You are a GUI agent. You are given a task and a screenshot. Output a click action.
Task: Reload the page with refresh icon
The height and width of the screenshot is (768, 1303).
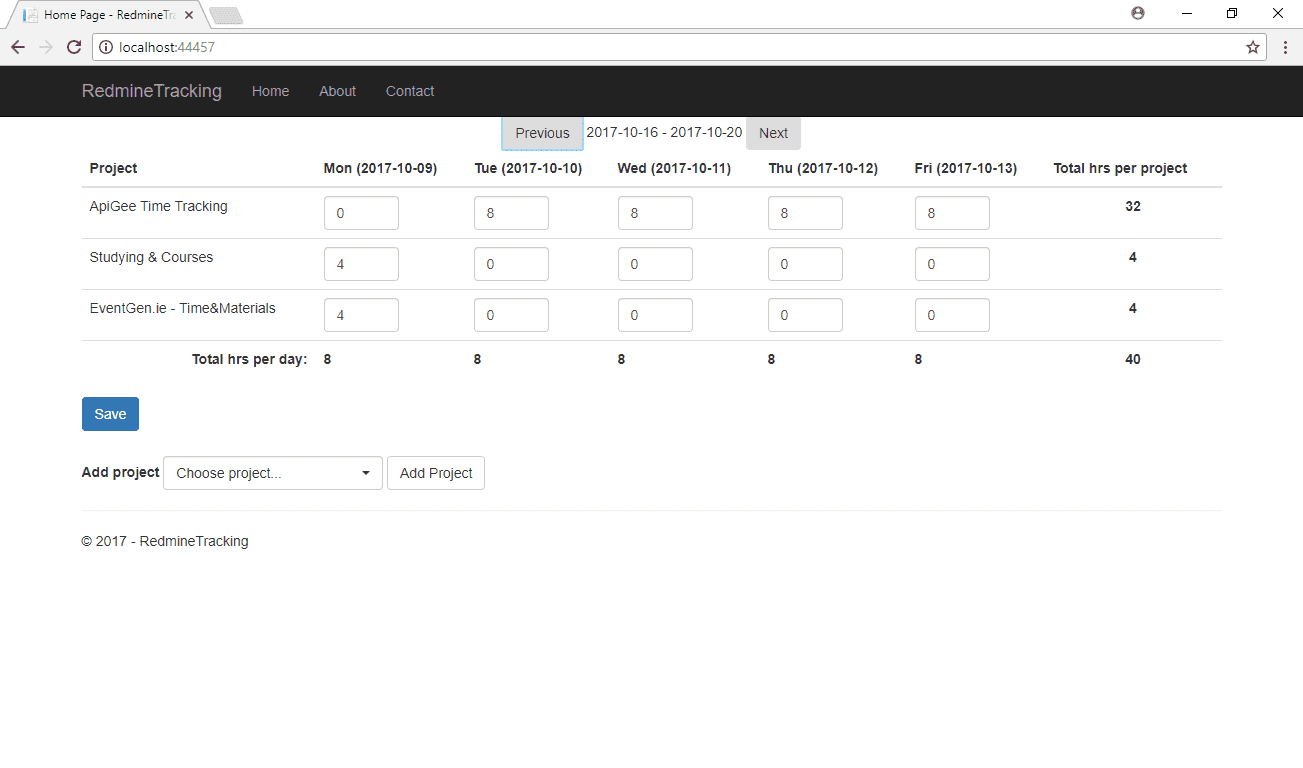[x=73, y=47]
